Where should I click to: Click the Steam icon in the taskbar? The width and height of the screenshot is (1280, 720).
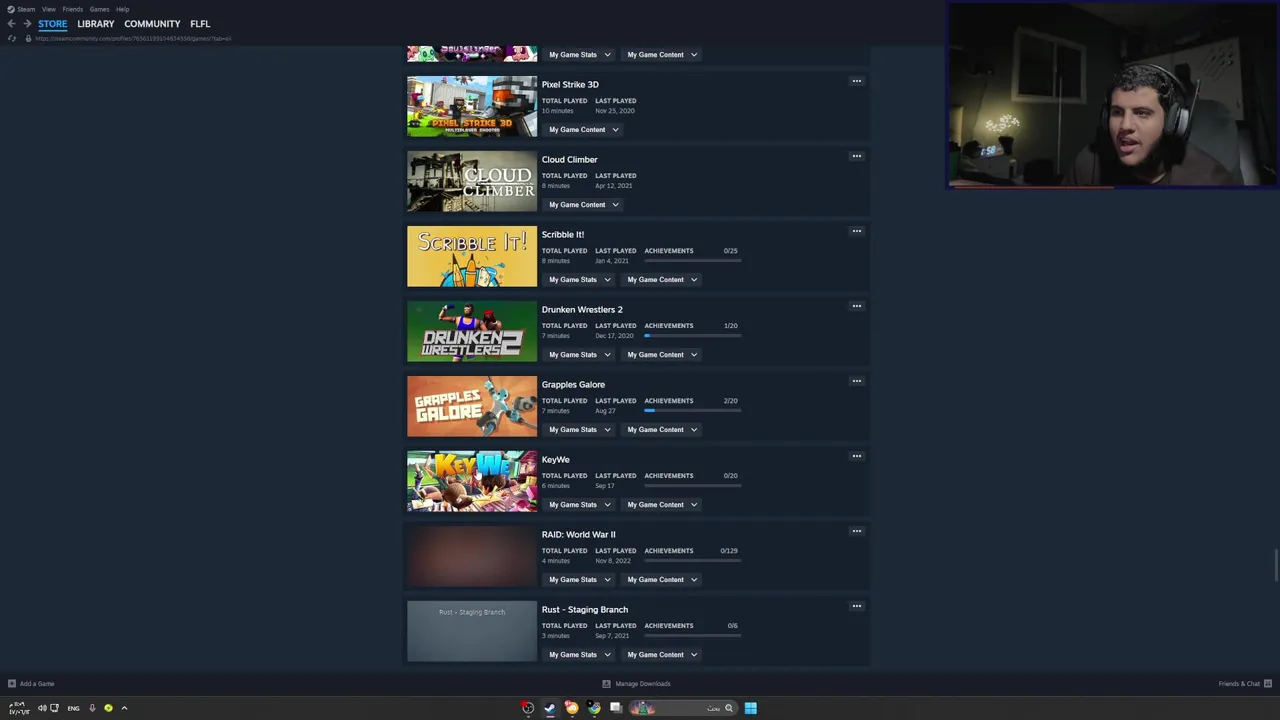[x=549, y=708]
